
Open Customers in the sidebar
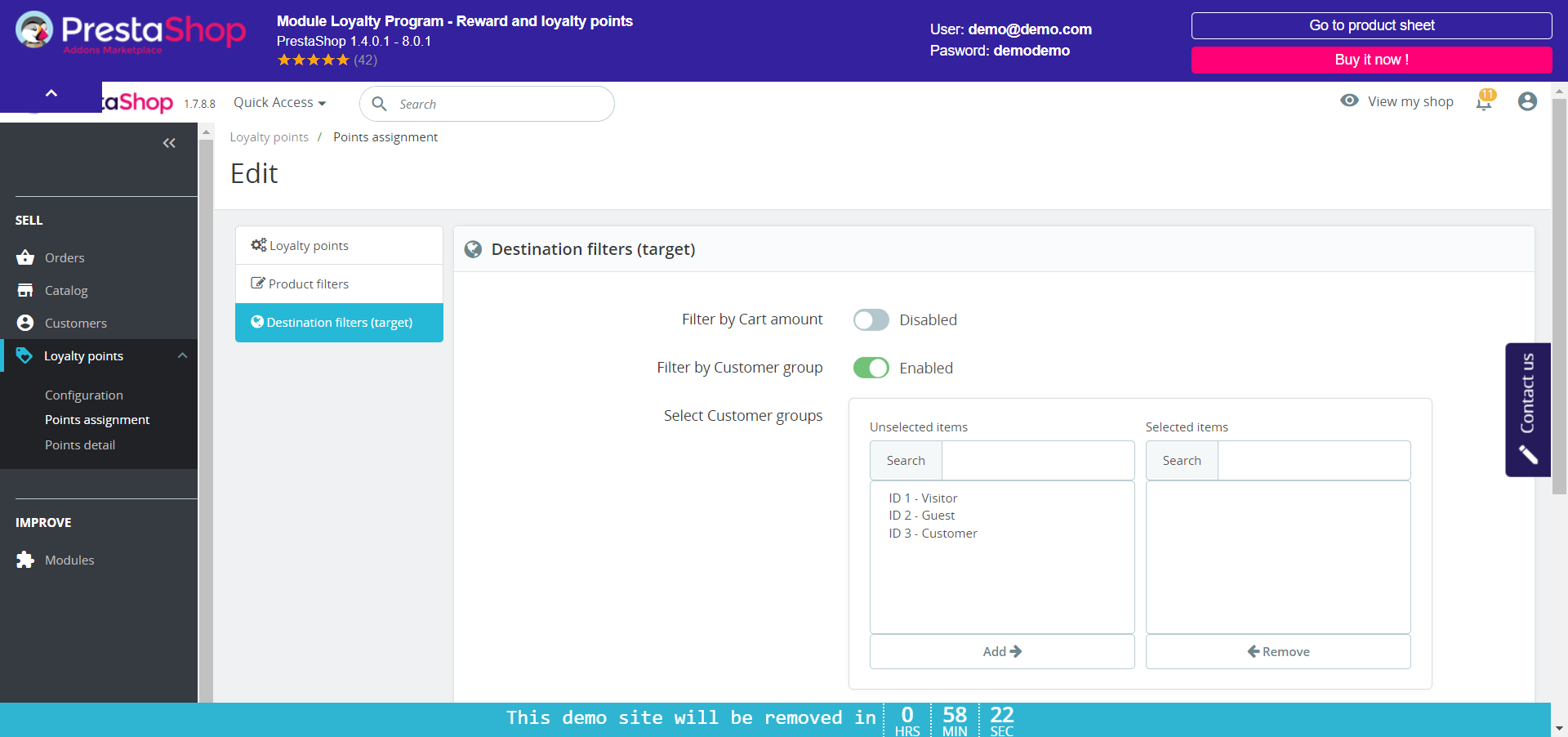76,323
